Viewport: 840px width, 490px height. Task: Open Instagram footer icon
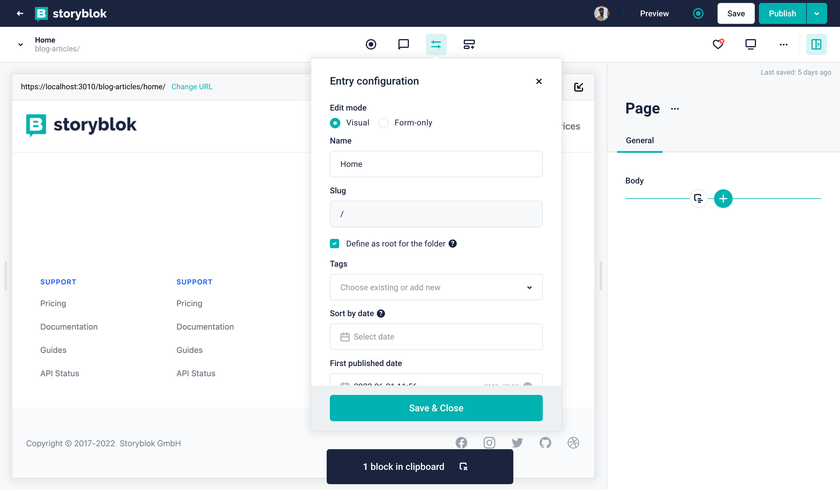[x=489, y=443]
